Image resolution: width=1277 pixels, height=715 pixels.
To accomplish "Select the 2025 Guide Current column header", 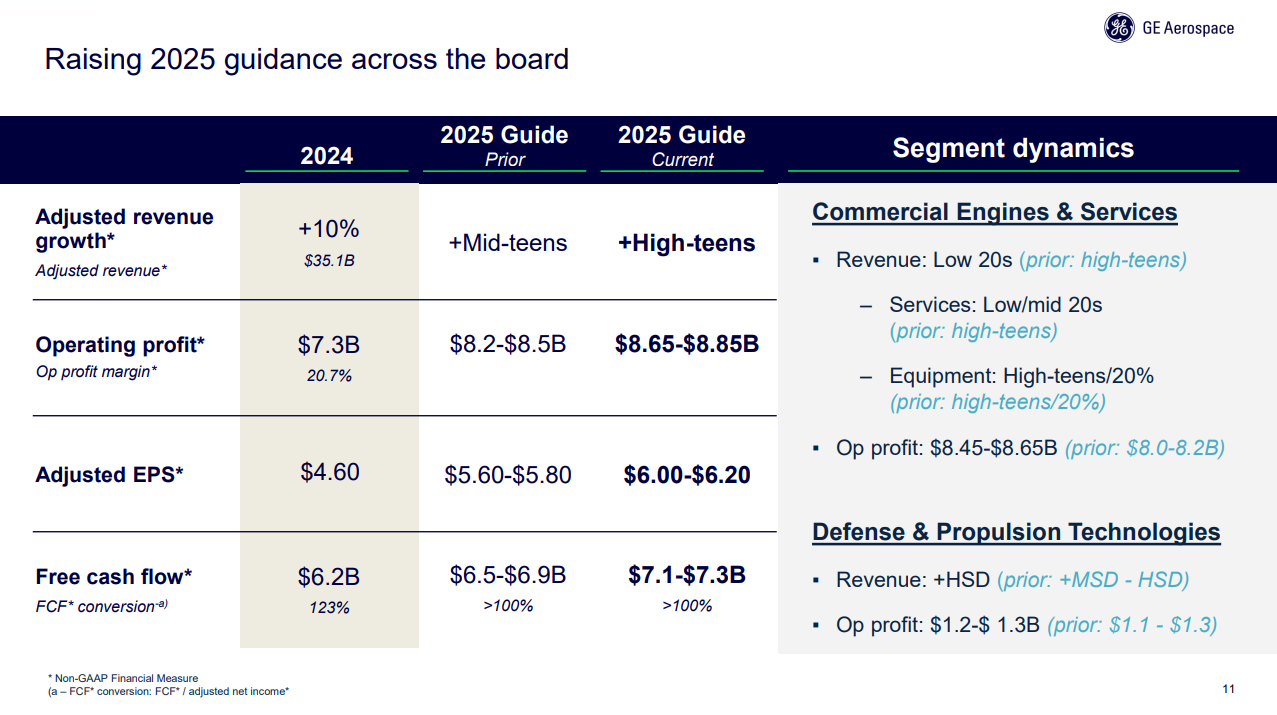I will 682,146.
